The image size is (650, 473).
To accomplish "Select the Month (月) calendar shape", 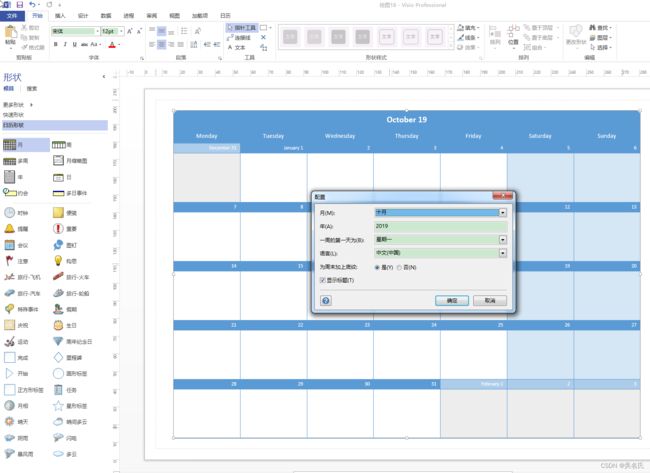I will click(26, 145).
